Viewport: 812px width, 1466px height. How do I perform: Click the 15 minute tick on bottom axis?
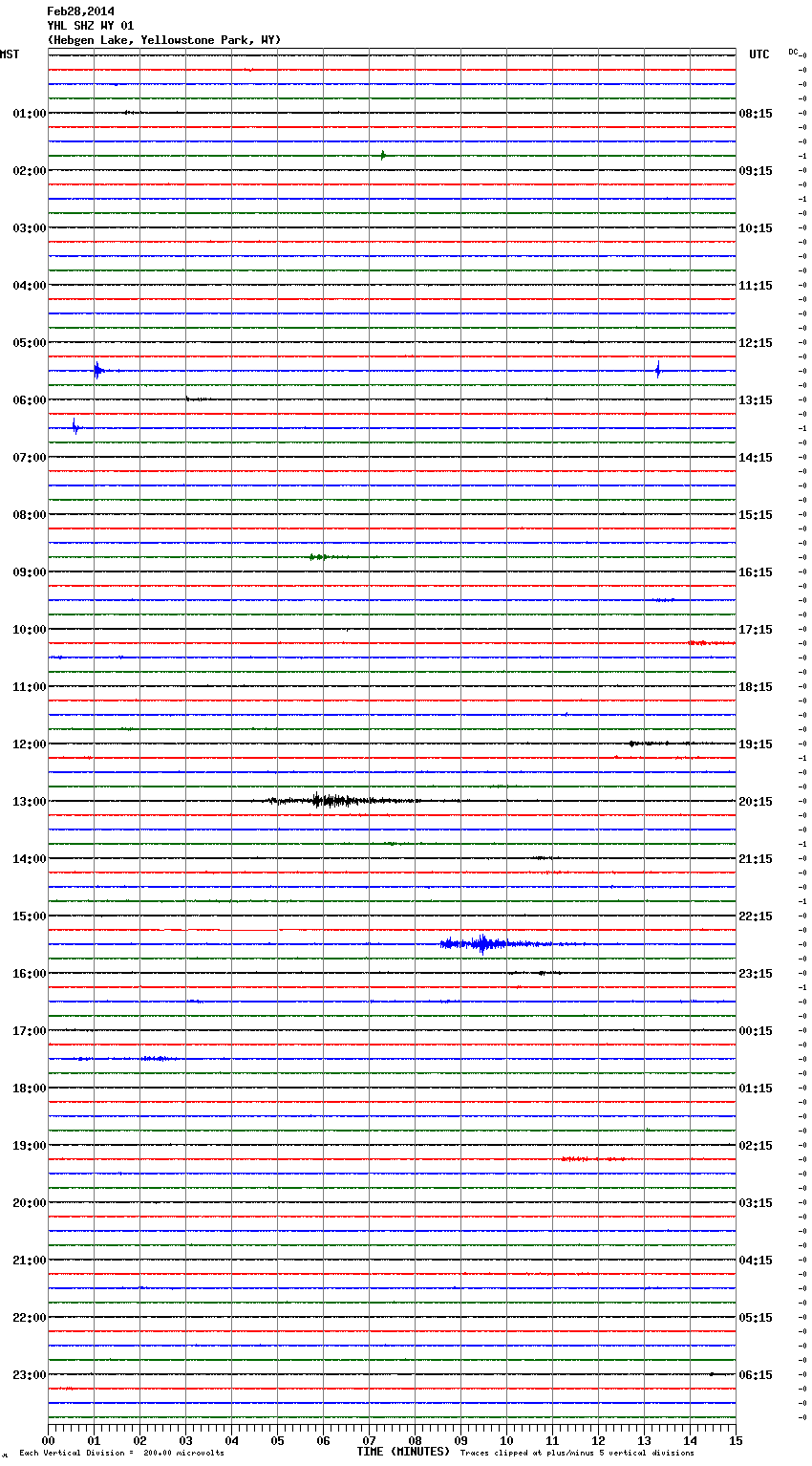click(735, 1440)
